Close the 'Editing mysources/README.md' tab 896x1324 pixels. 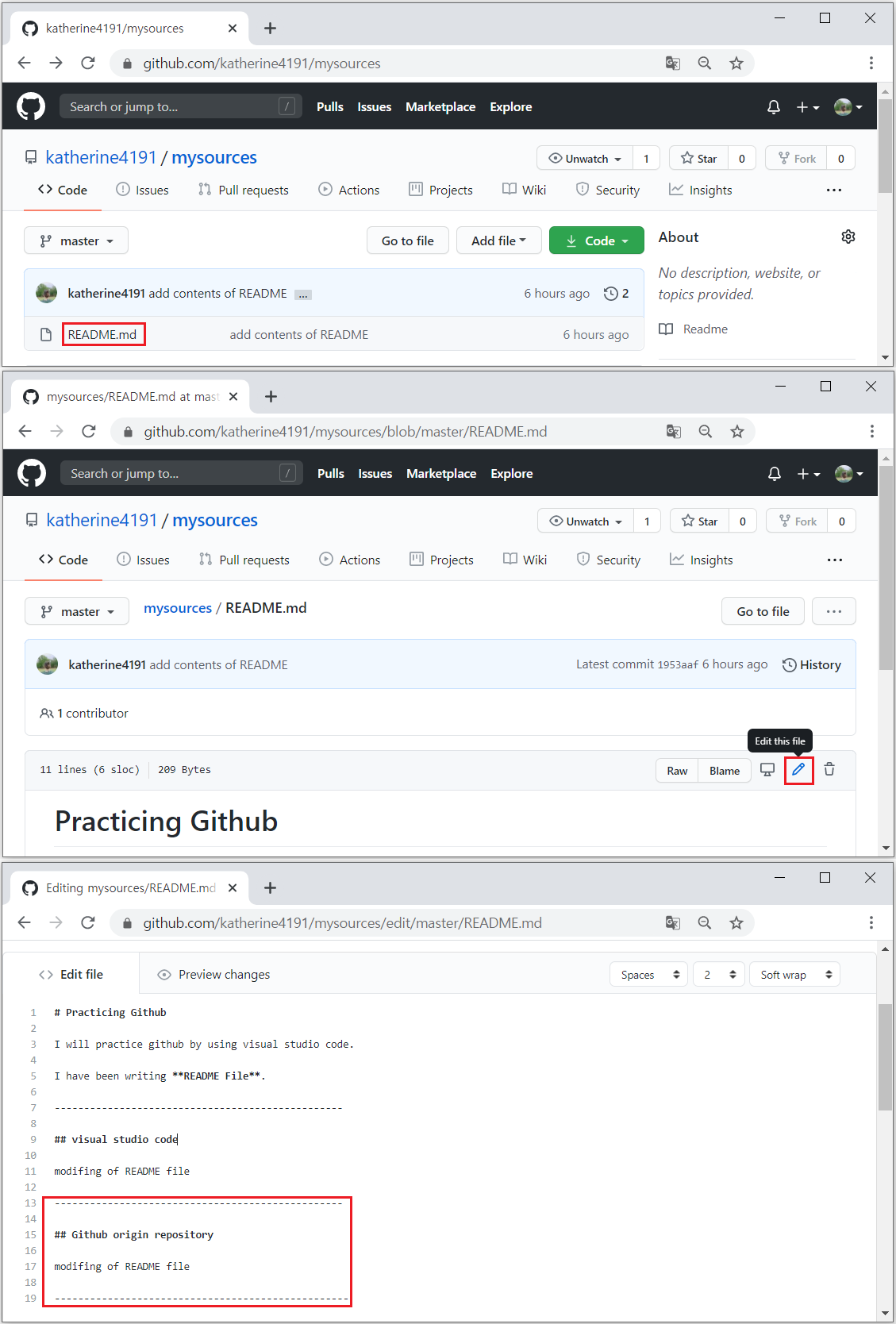tap(233, 887)
